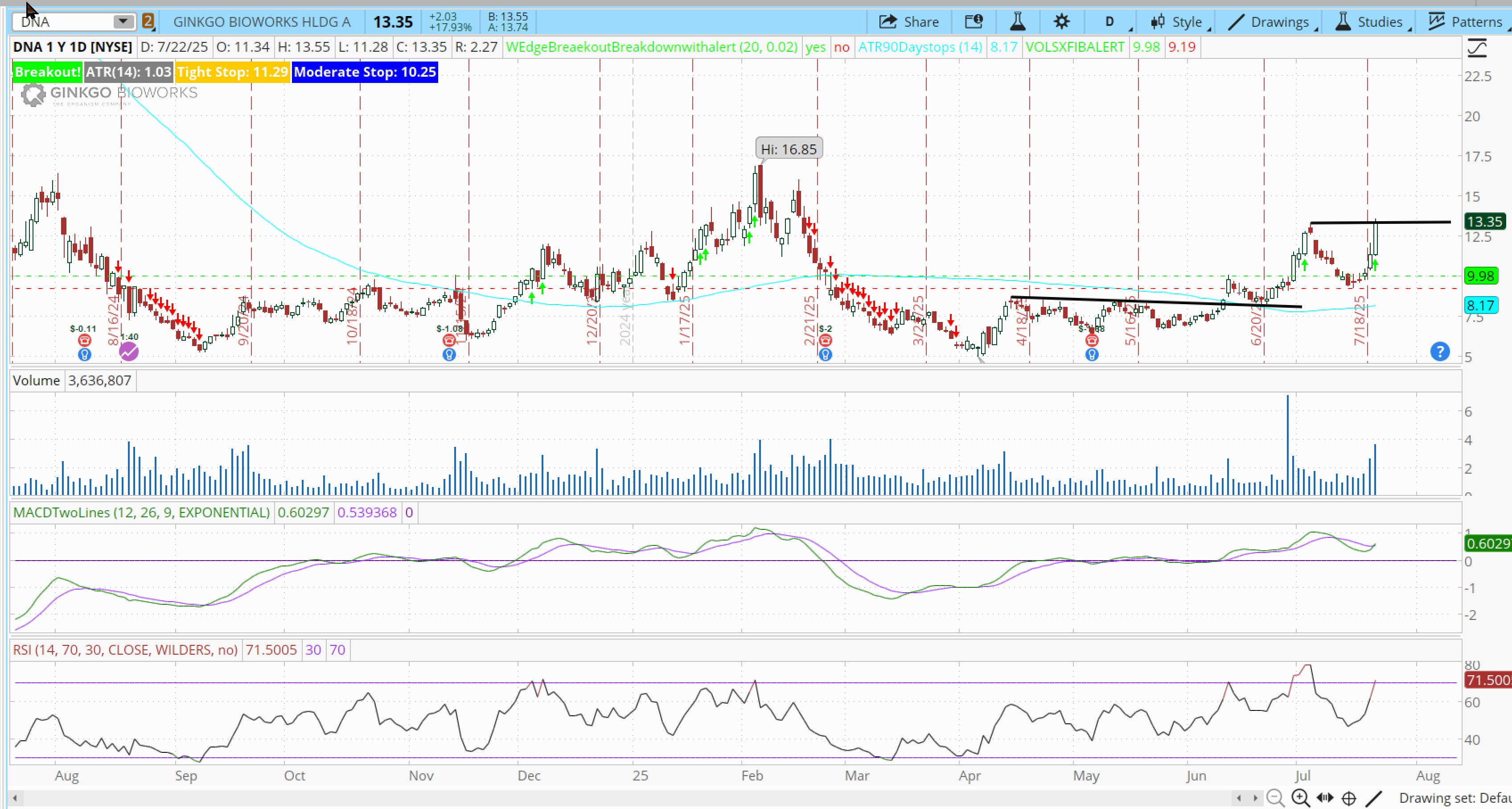Open the Style dropdown menu

coord(1180,22)
